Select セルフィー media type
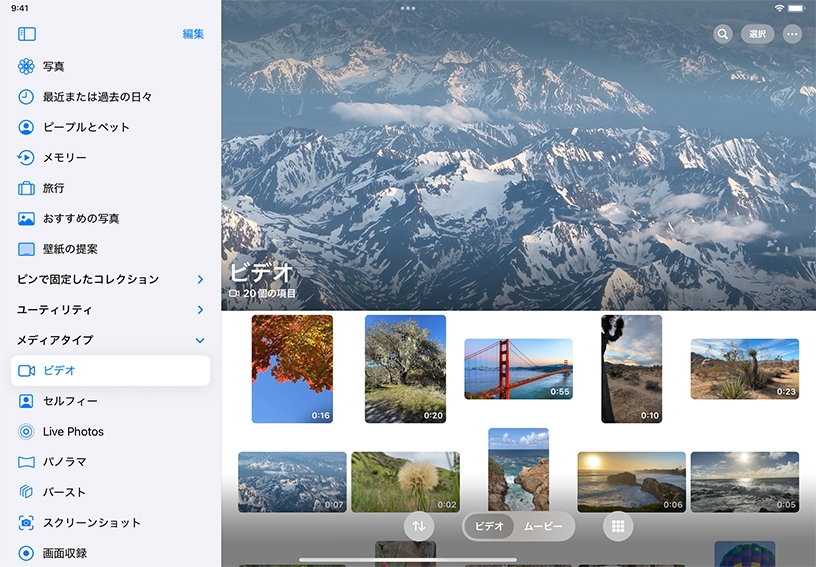The height and width of the screenshot is (567, 816). [x=70, y=401]
